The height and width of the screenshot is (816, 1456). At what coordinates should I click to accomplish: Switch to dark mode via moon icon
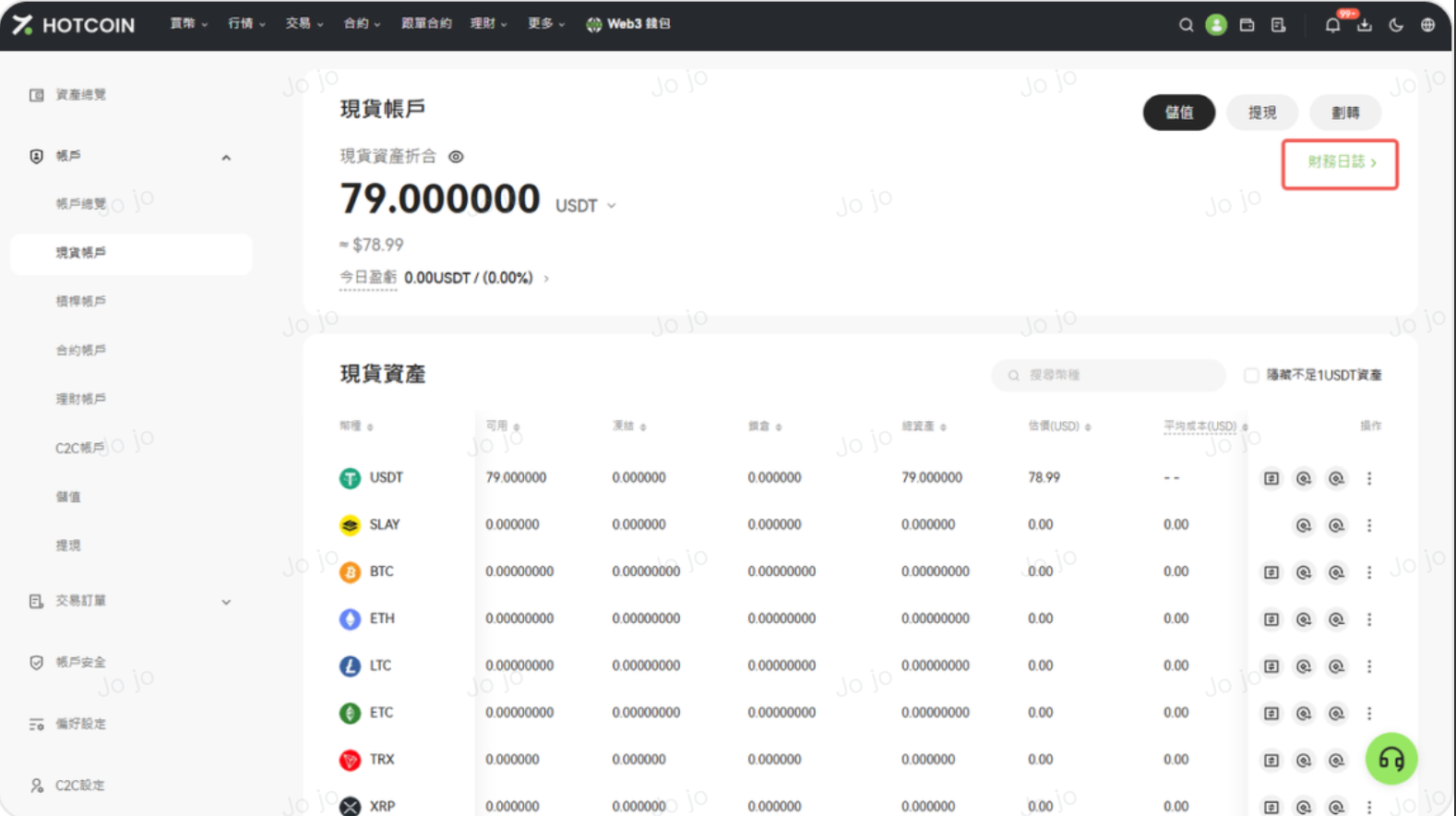tap(1396, 25)
